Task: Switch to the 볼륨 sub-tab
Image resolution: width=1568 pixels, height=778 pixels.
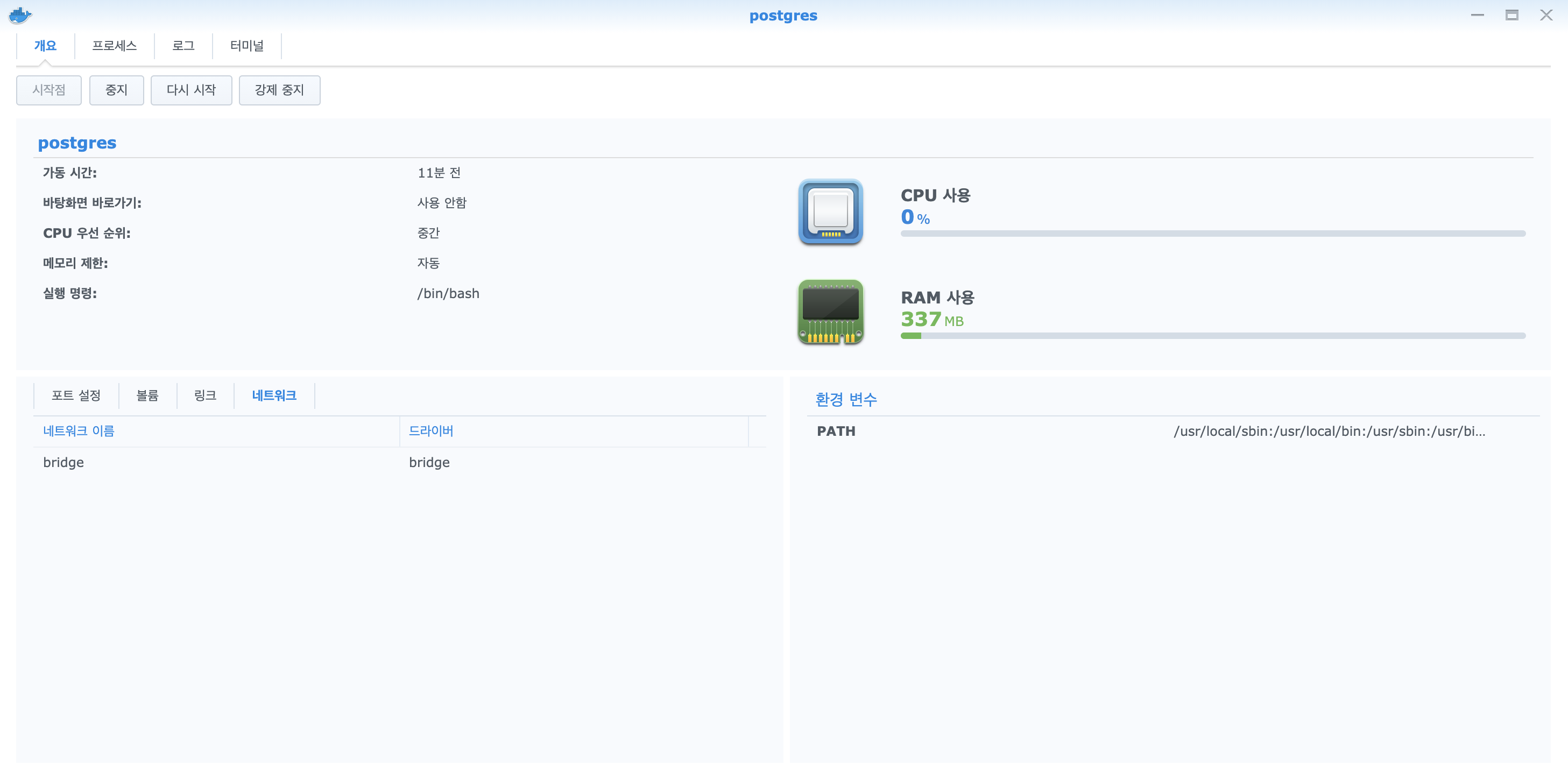Action: pyautogui.click(x=147, y=395)
